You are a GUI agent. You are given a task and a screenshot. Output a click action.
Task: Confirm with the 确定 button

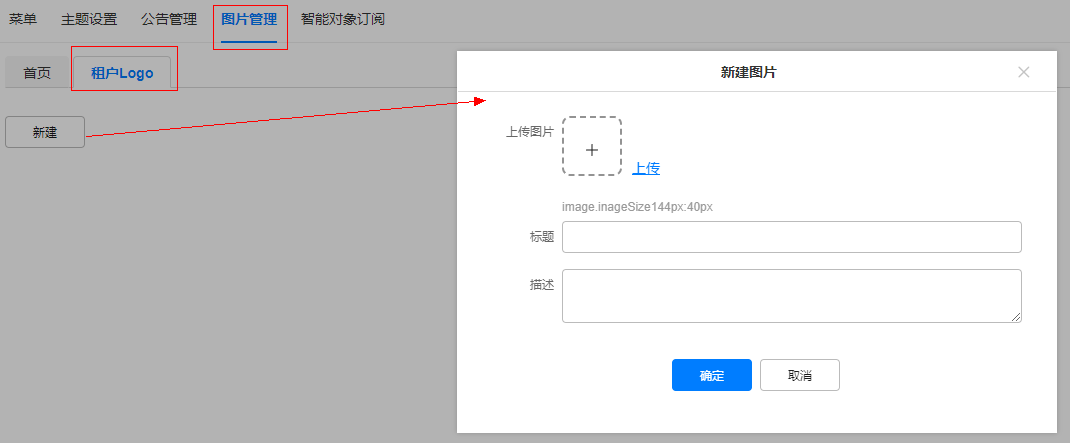(x=712, y=375)
